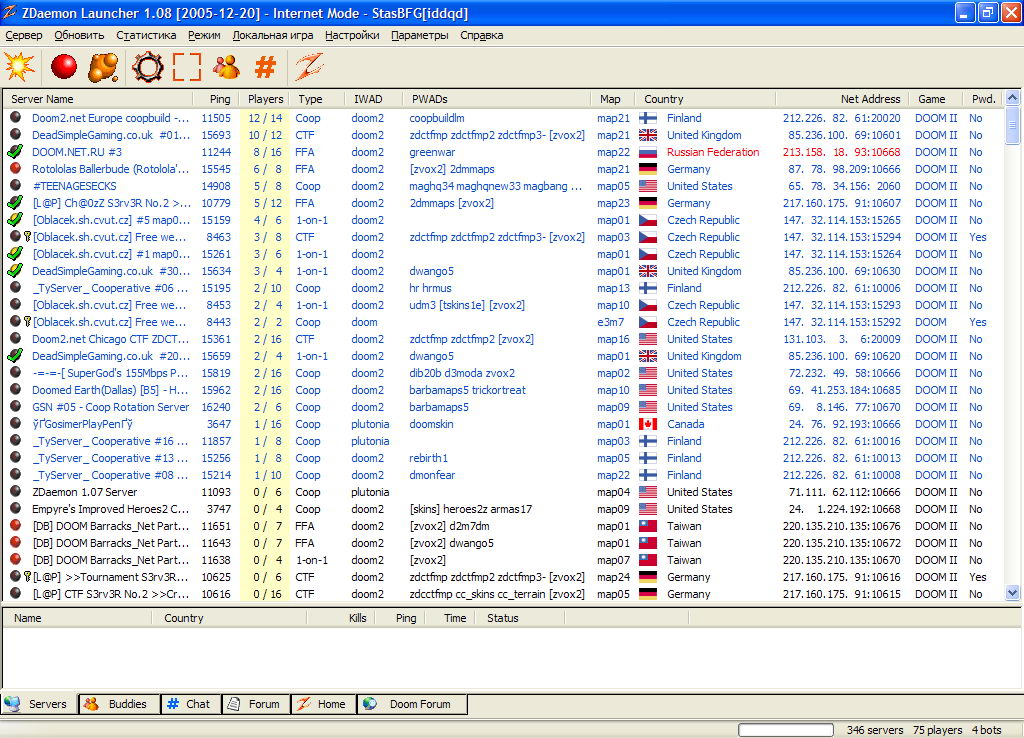Sort the server list by Ping column
The image size is (1024, 738).
coord(219,99)
